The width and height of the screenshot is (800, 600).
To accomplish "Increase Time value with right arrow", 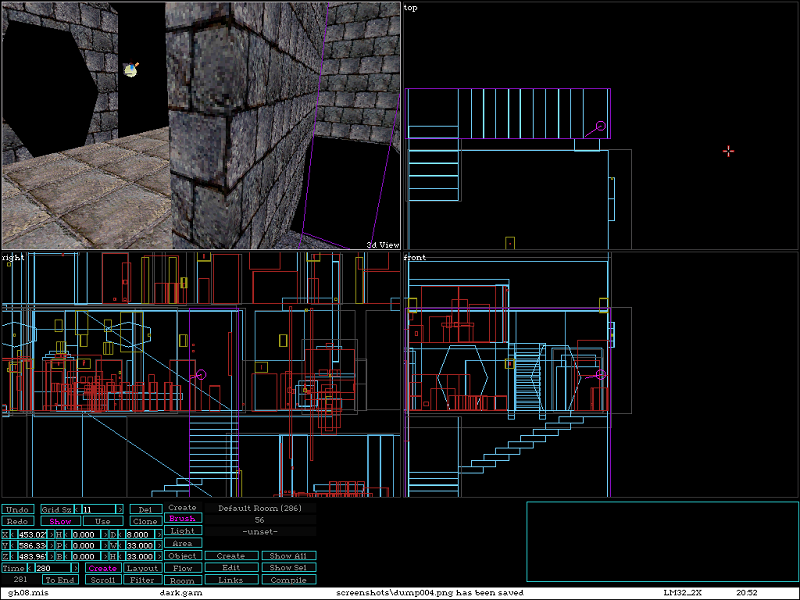I will 76,568.
